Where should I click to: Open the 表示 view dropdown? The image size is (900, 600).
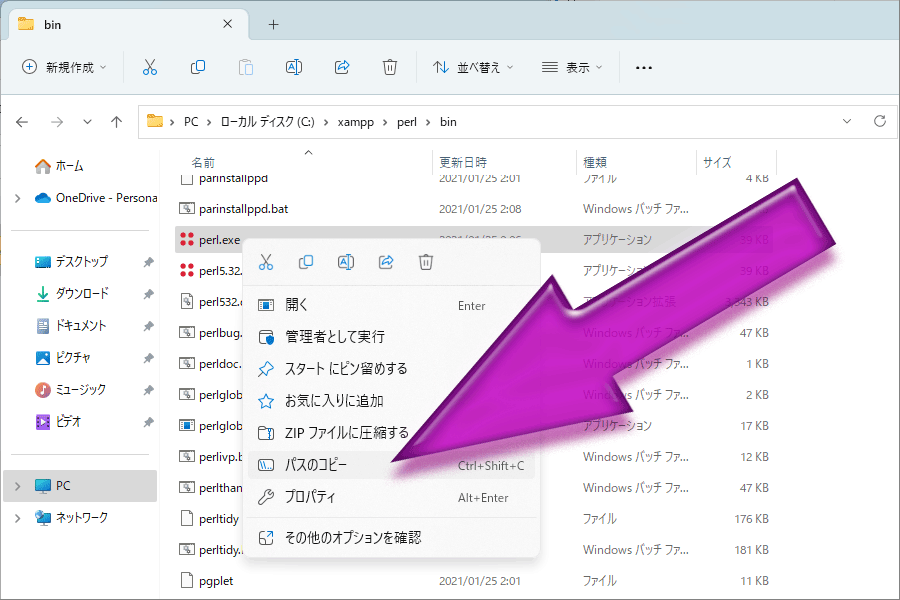pyautogui.click(x=572, y=67)
